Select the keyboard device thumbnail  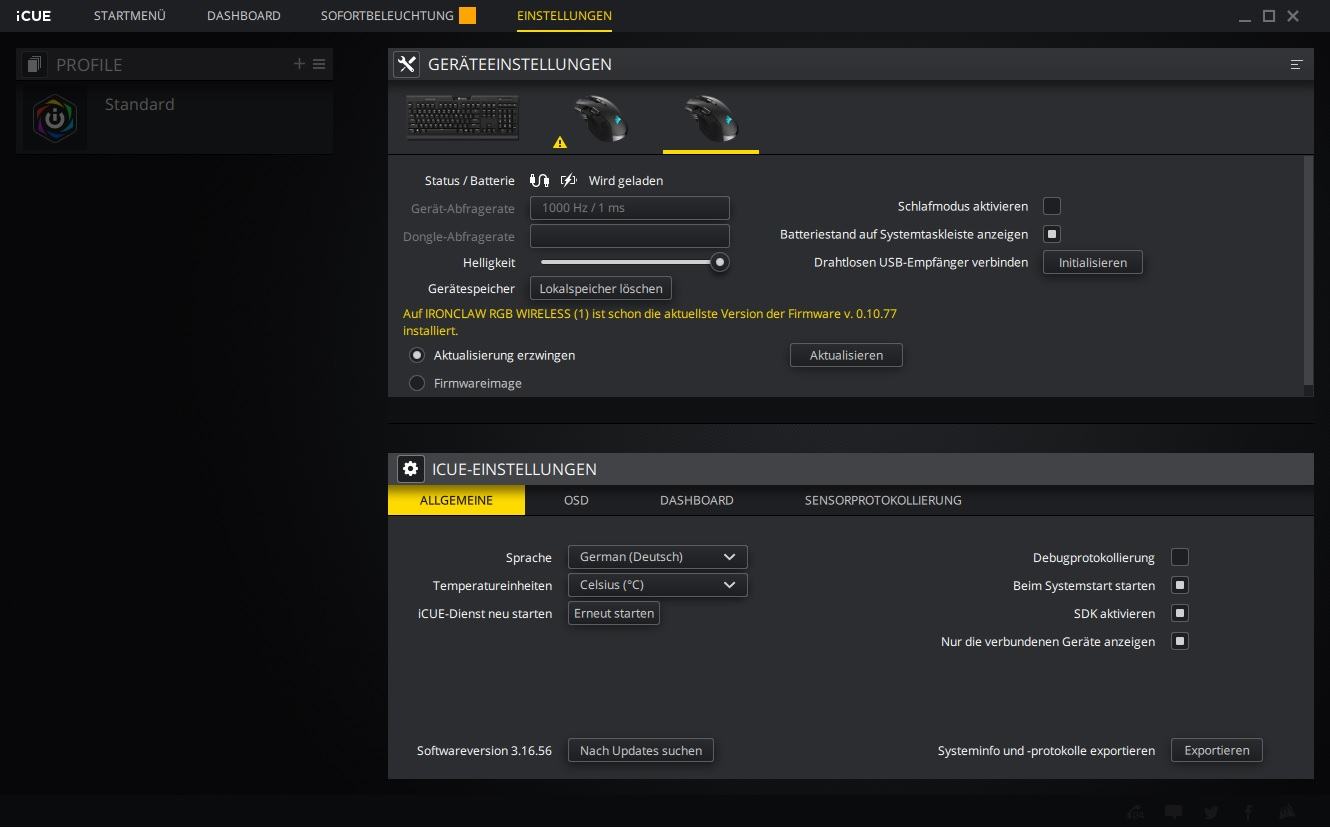[463, 117]
